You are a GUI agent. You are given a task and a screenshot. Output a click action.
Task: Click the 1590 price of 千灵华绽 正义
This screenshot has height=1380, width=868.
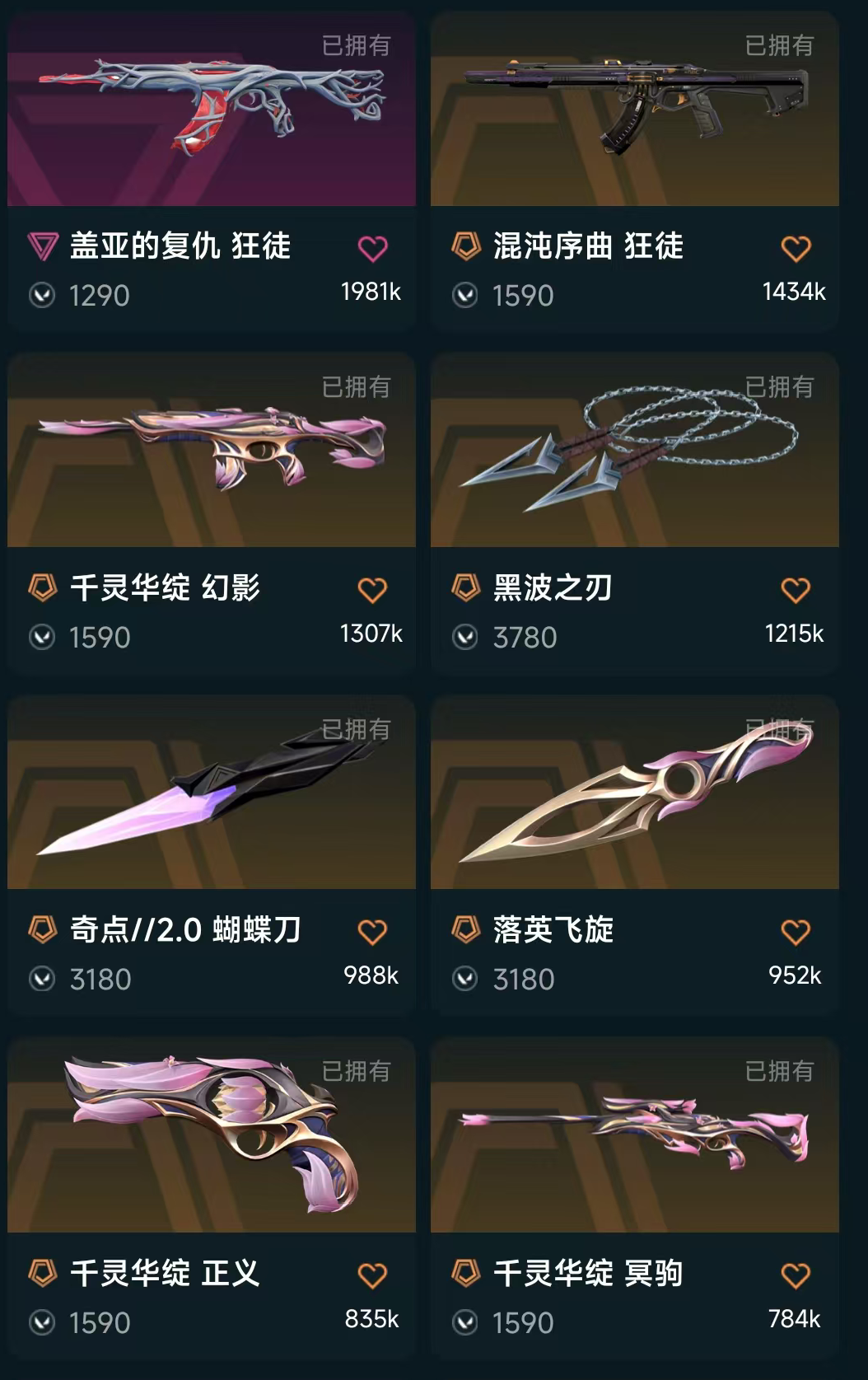click(x=100, y=1322)
